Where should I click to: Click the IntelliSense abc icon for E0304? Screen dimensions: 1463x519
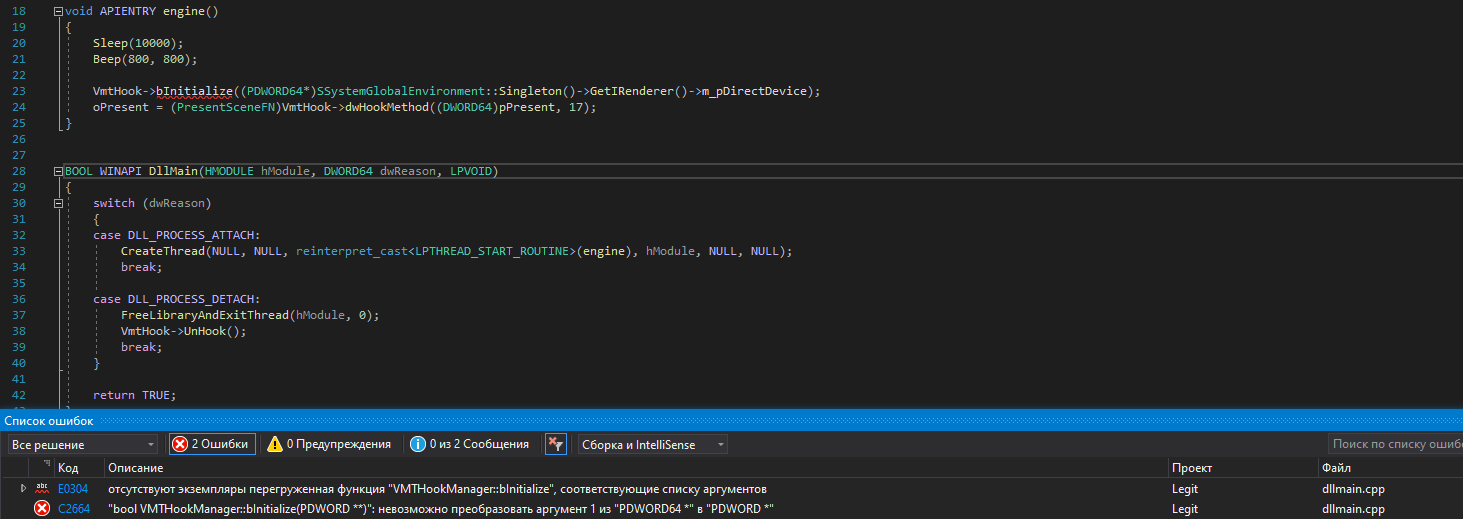(42, 489)
